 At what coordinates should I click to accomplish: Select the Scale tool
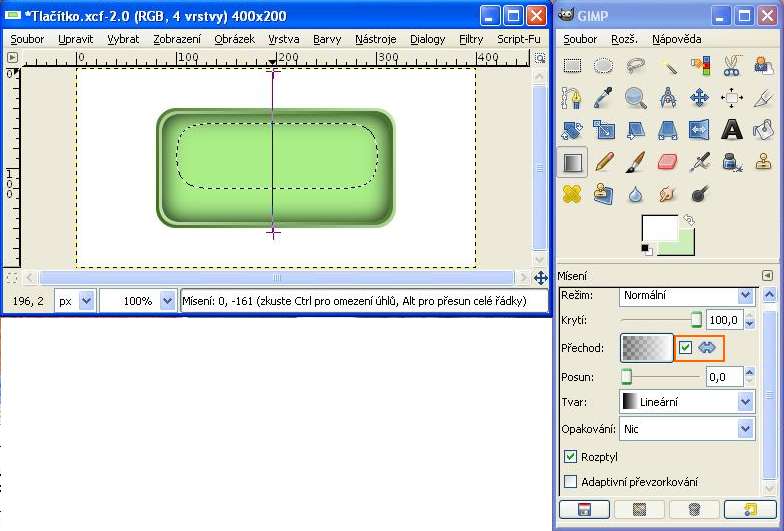(604, 130)
